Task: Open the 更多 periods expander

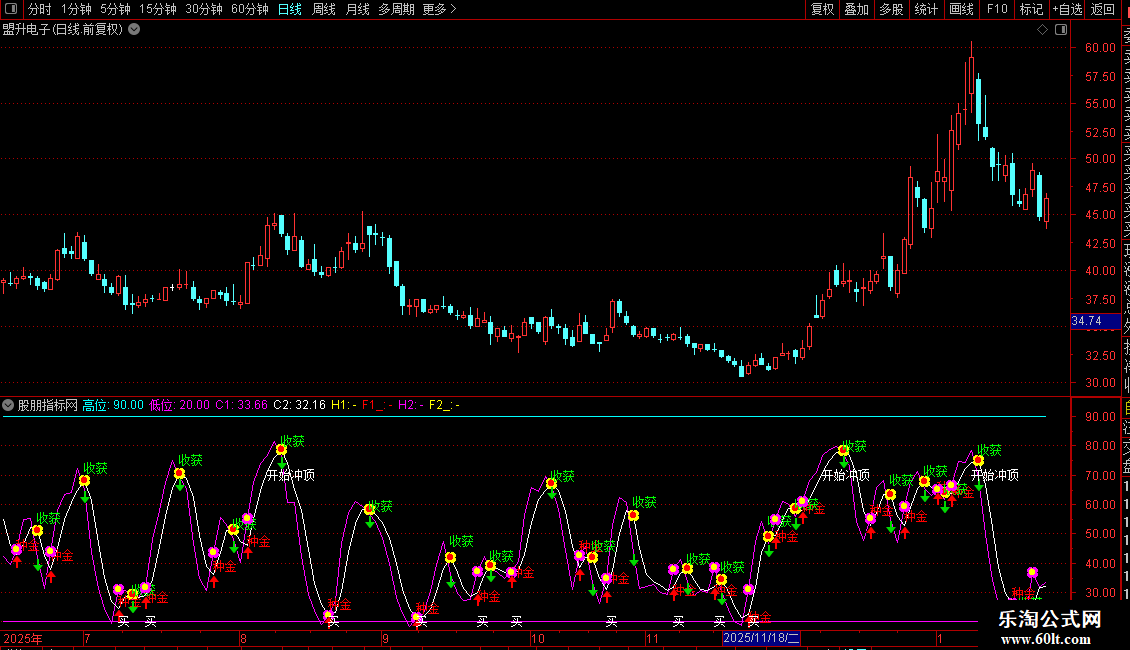Action: pos(439,9)
